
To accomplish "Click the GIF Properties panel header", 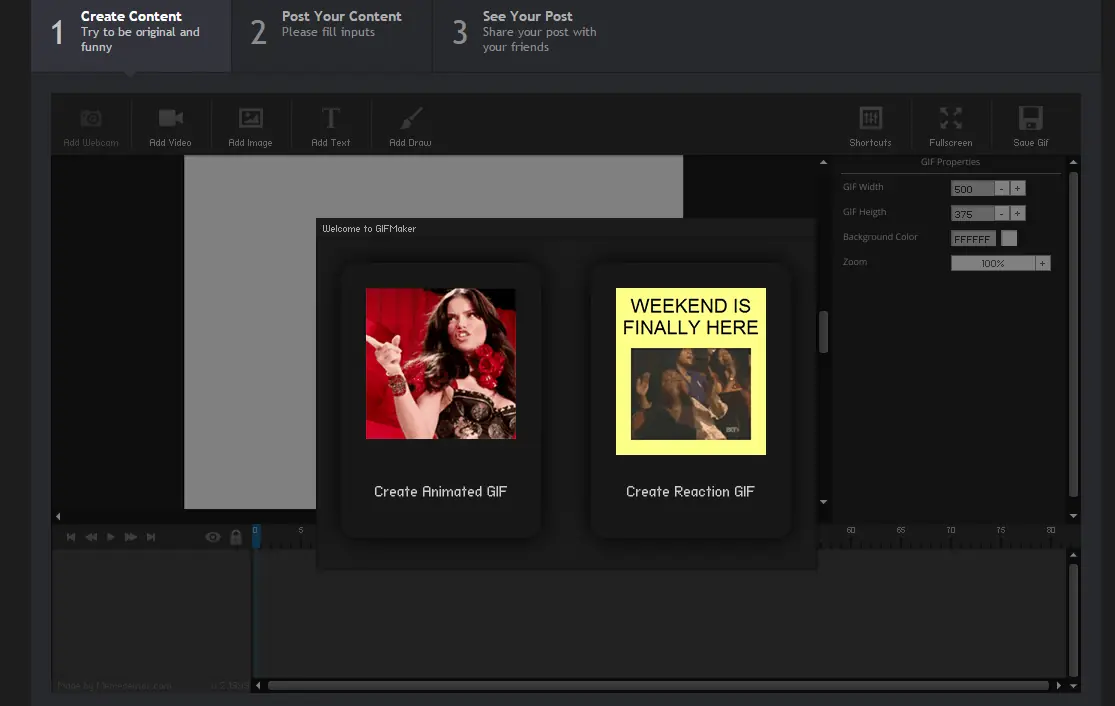I will 951,162.
